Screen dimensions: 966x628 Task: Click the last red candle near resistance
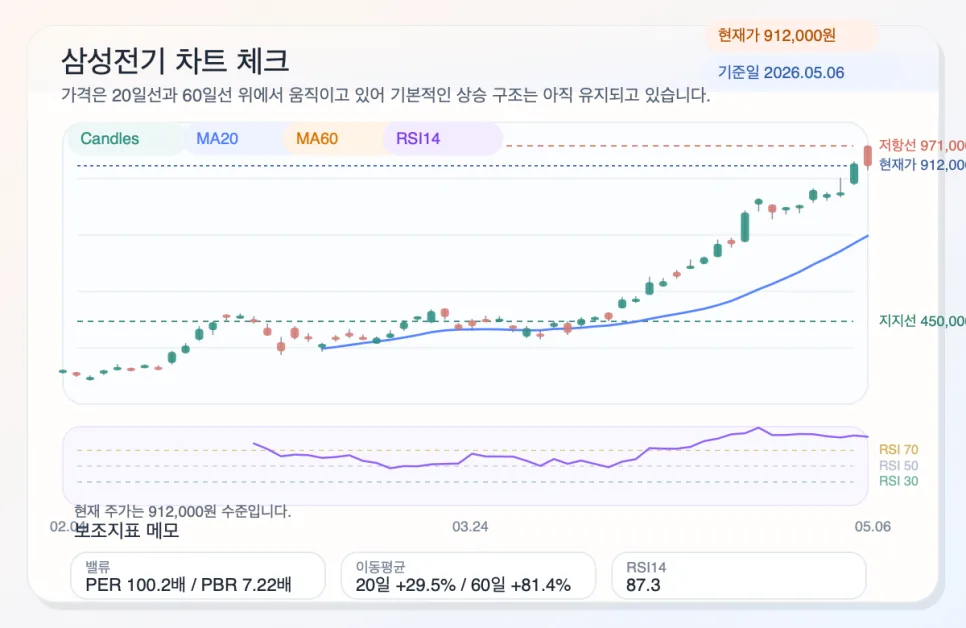(867, 156)
